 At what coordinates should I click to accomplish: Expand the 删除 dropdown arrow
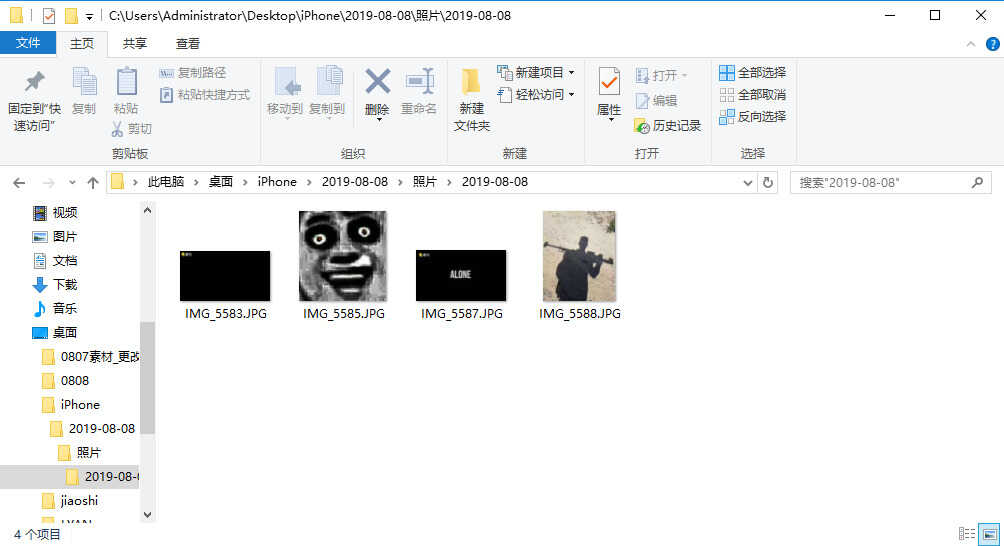378,120
